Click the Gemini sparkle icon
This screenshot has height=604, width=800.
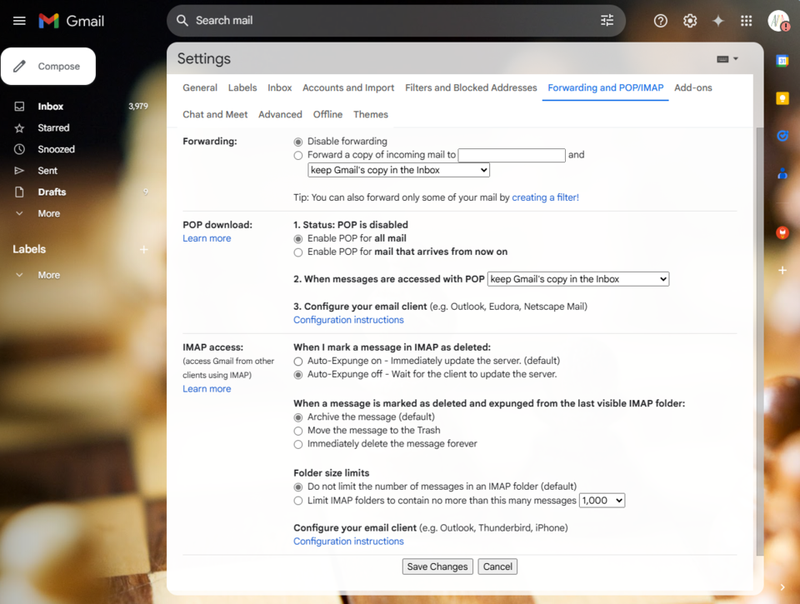pos(718,21)
